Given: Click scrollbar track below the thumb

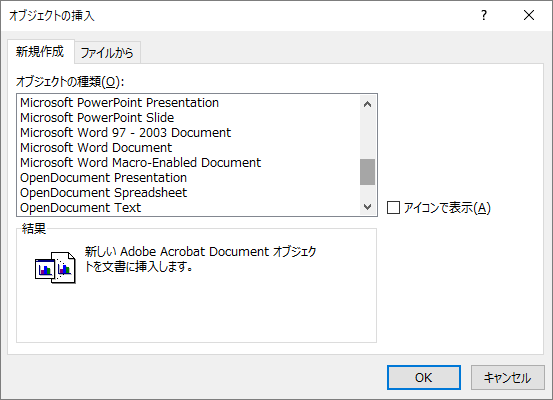Looking at the screenshot, I should pos(367,192).
